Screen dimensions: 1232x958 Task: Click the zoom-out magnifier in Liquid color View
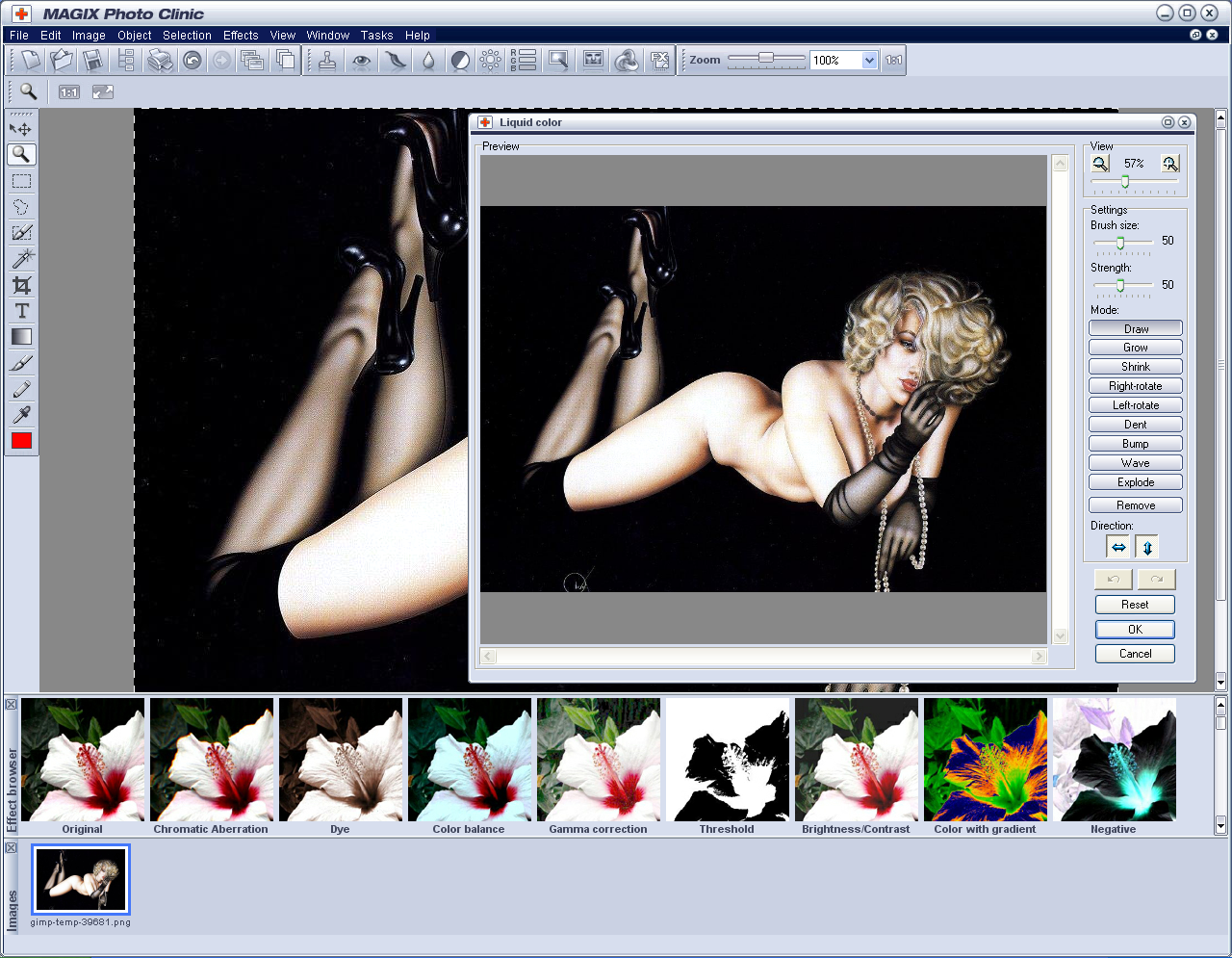click(1100, 164)
